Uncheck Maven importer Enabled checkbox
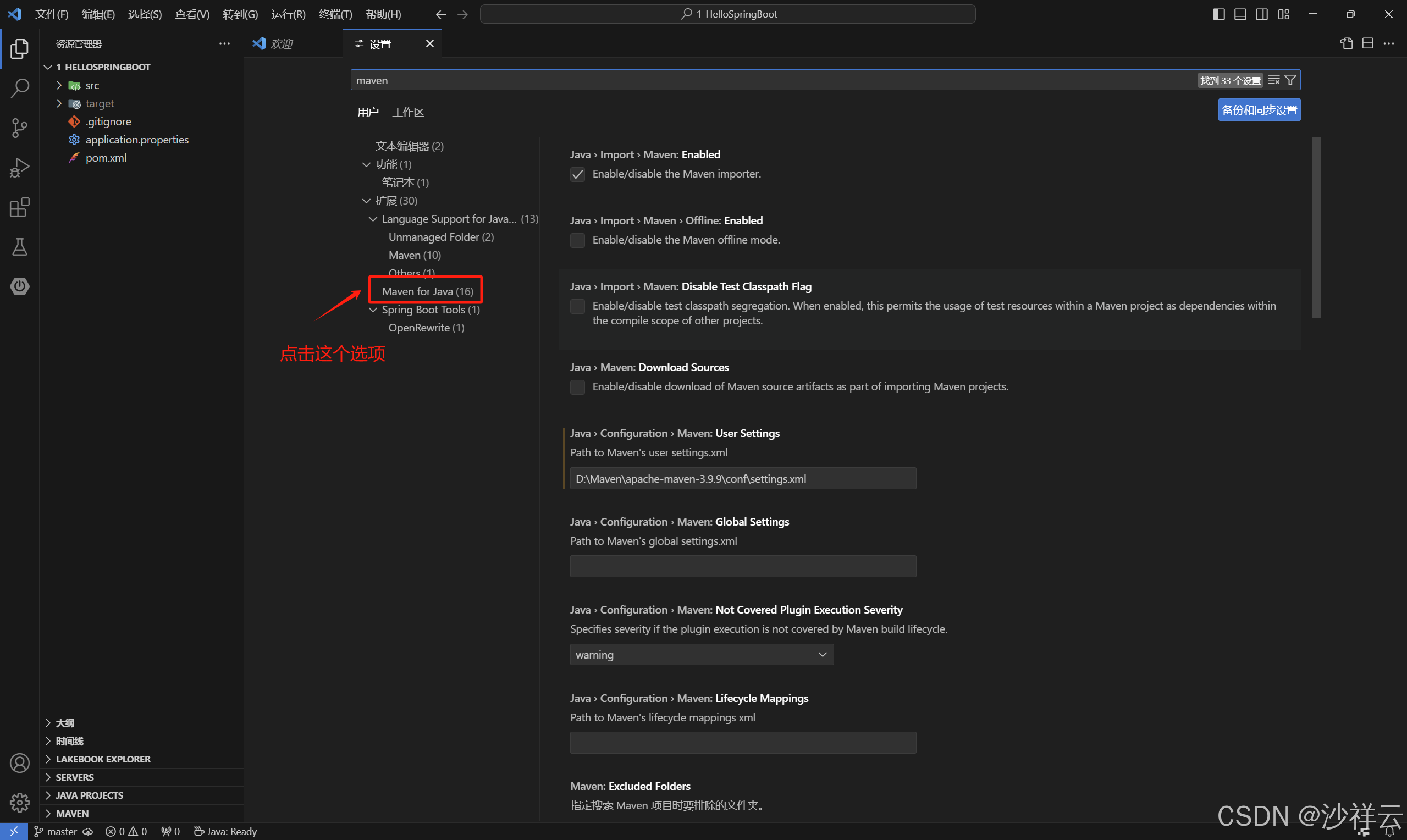The image size is (1407, 840). (577, 174)
